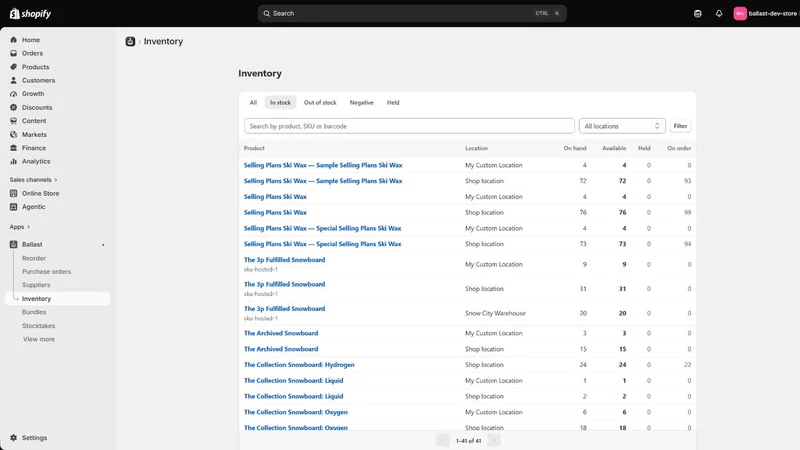The width and height of the screenshot is (800, 450).
Task: Switch to the All tab
Action: (253, 103)
